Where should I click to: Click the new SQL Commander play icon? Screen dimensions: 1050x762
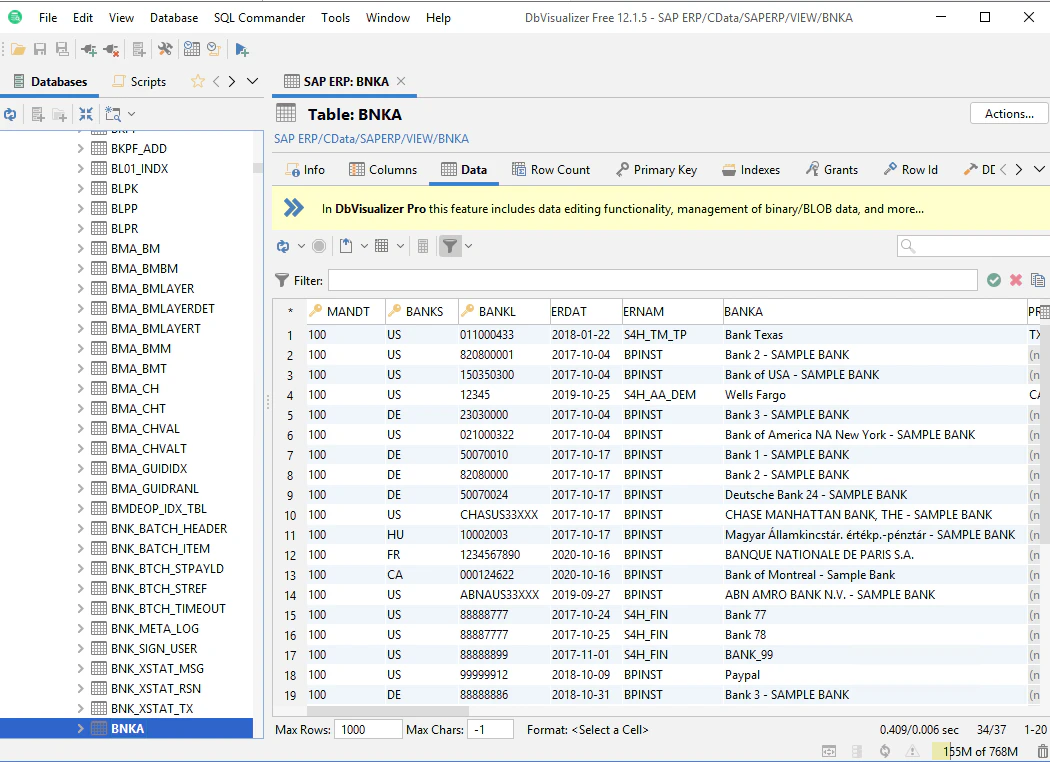point(242,50)
